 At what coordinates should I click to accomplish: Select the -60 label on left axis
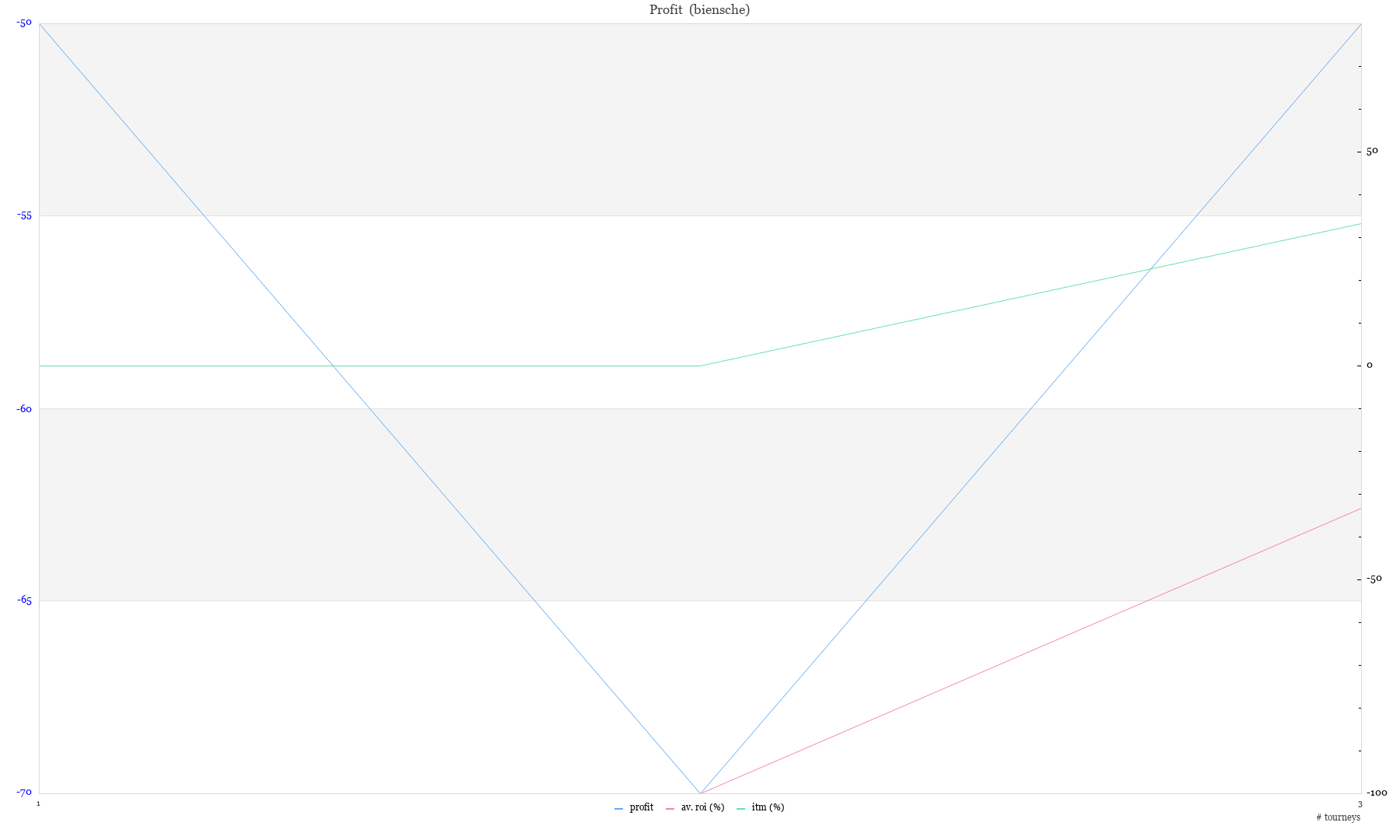(x=24, y=408)
